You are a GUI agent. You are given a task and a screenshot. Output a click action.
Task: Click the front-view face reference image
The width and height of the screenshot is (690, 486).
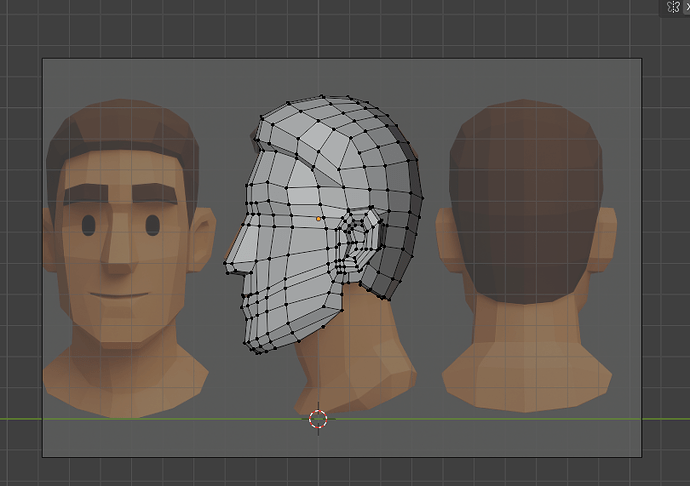coord(128,258)
